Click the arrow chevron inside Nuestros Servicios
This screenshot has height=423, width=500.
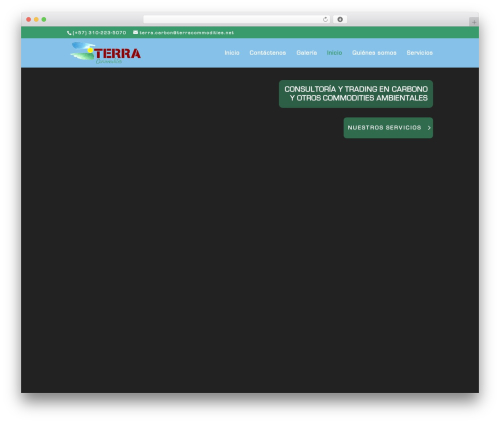pos(429,128)
